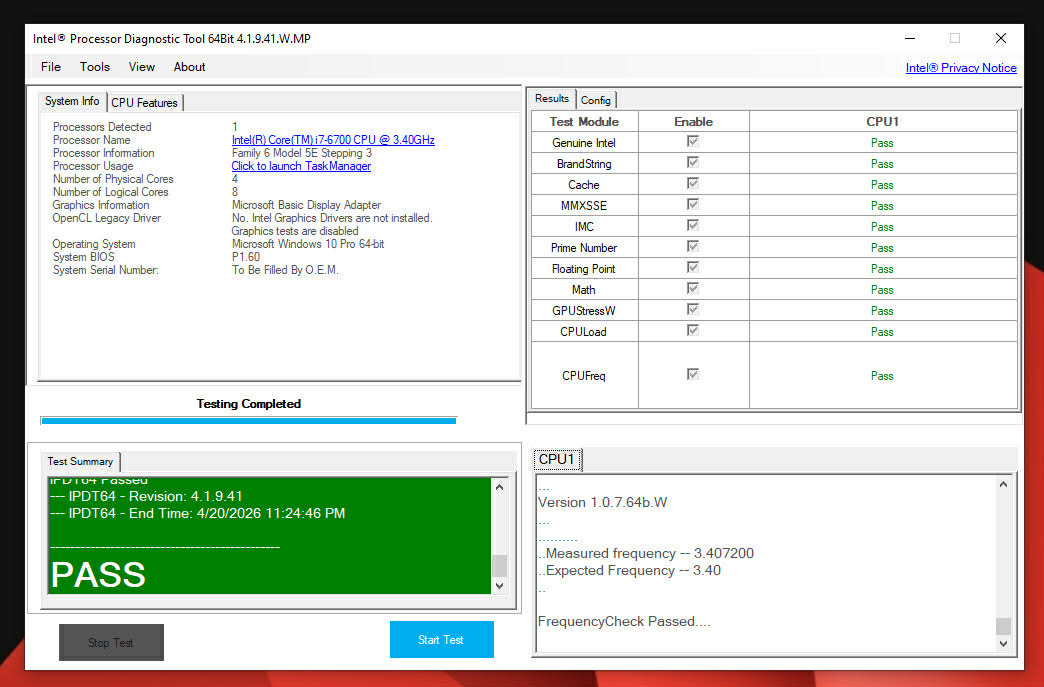Click the IPDT64 End Time line
The height and width of the screenshot is (687, 1044).
tap(198, 513)
